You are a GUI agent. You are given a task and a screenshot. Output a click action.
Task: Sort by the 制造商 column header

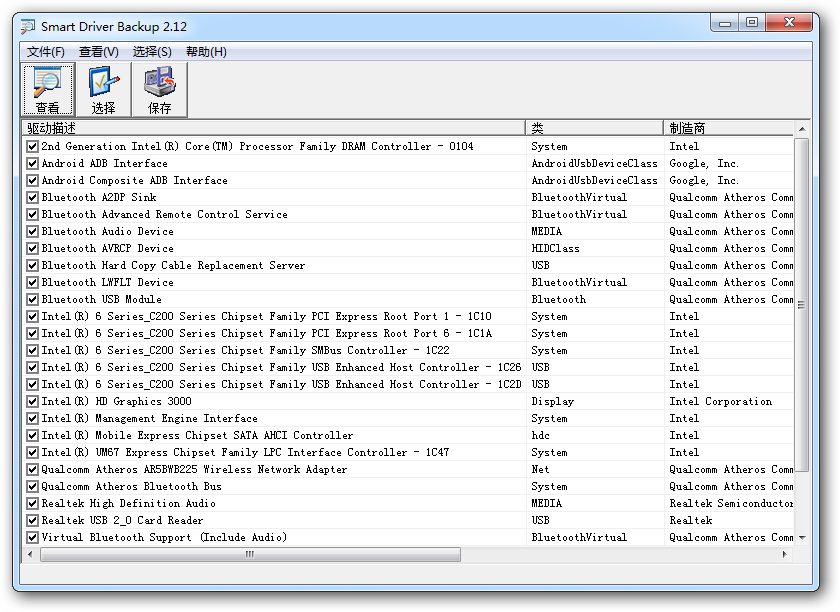coord(729,128)
